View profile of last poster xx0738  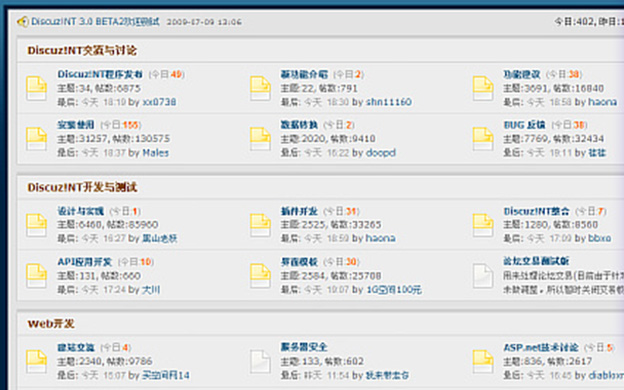pos(159,102)
